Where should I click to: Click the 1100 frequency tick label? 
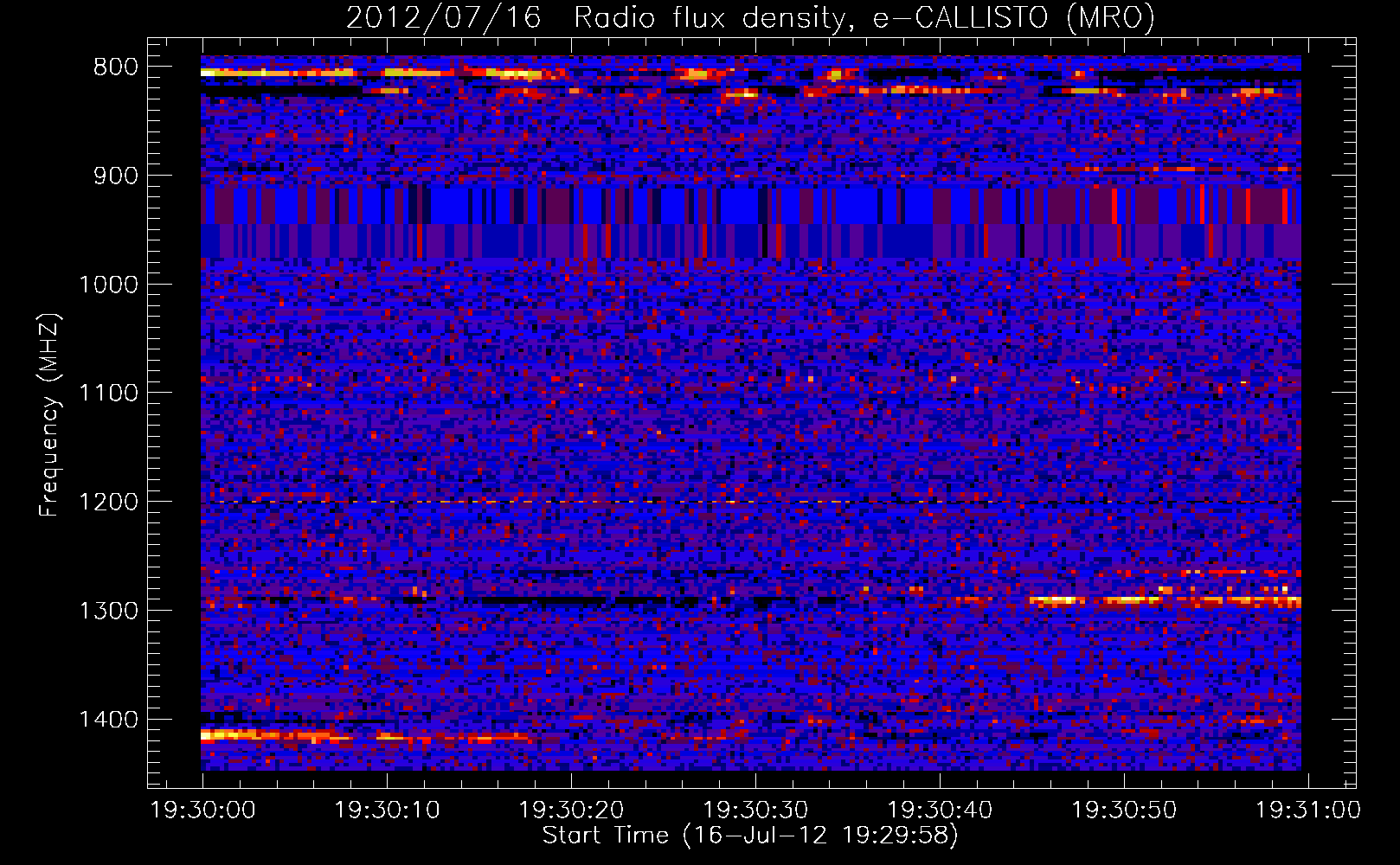[108, 393]
